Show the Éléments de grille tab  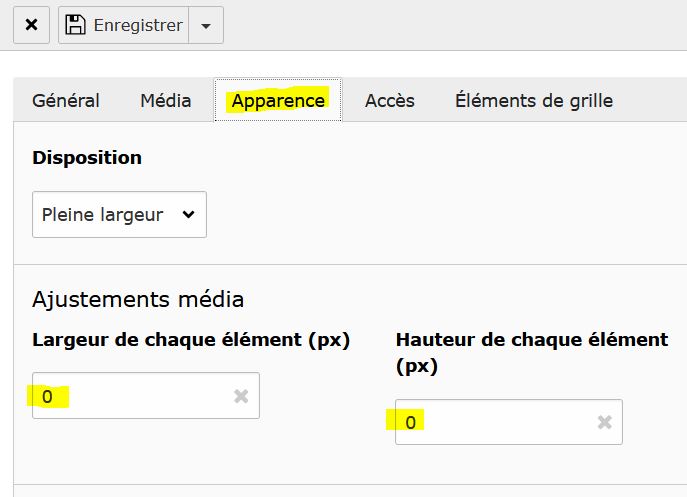click(x=534, y=101)
